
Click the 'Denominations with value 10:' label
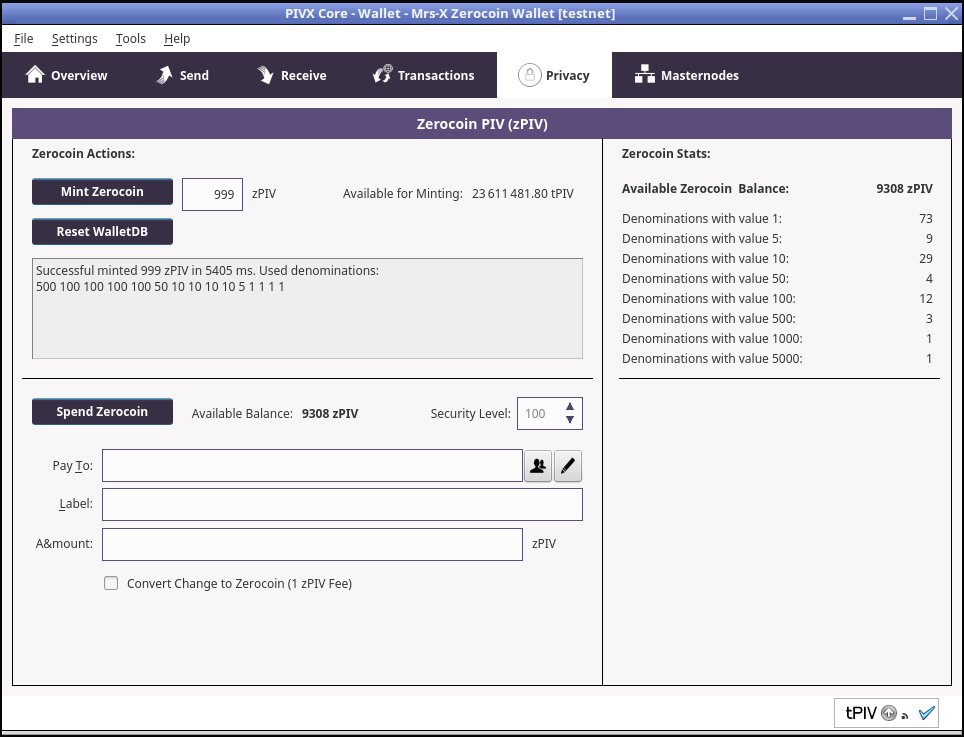(705, 259)
